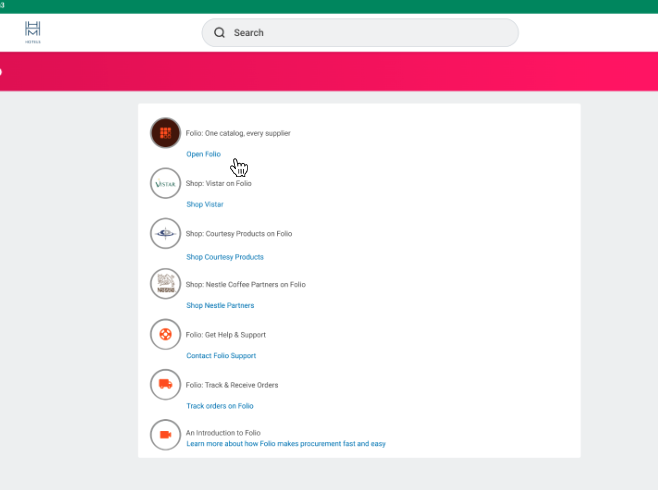Select 'Folio: Track & Receive Orders' text
This screenshot has height=490, width=658.
point(232,385)
